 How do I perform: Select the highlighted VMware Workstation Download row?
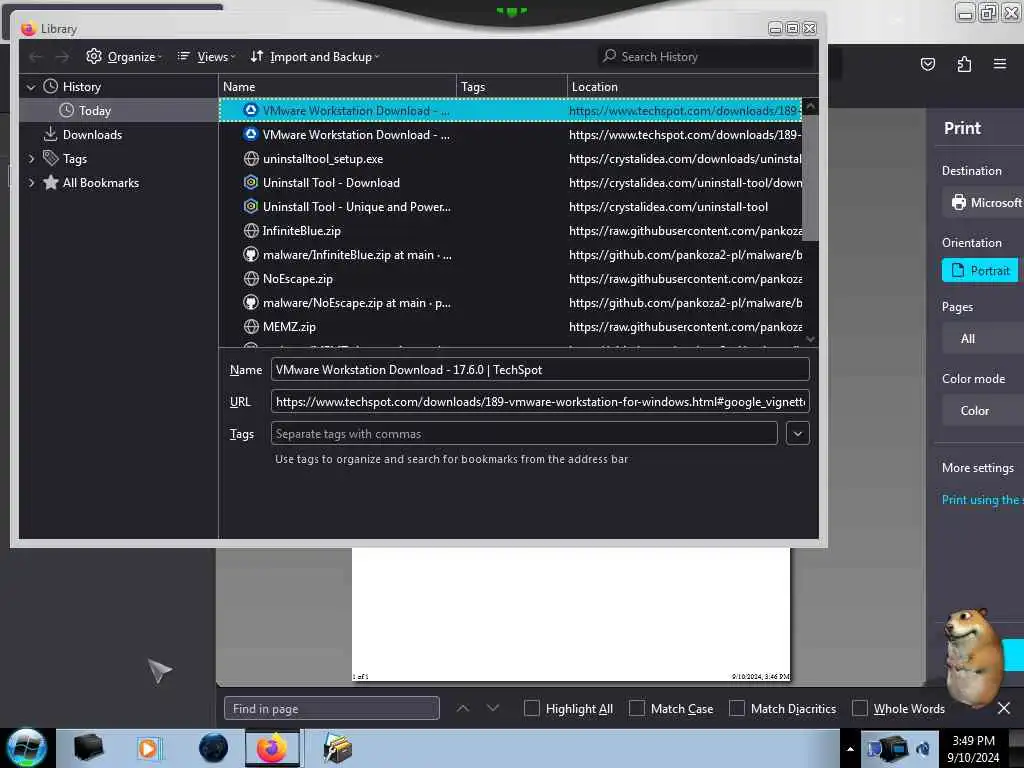(x=511, y=110)
